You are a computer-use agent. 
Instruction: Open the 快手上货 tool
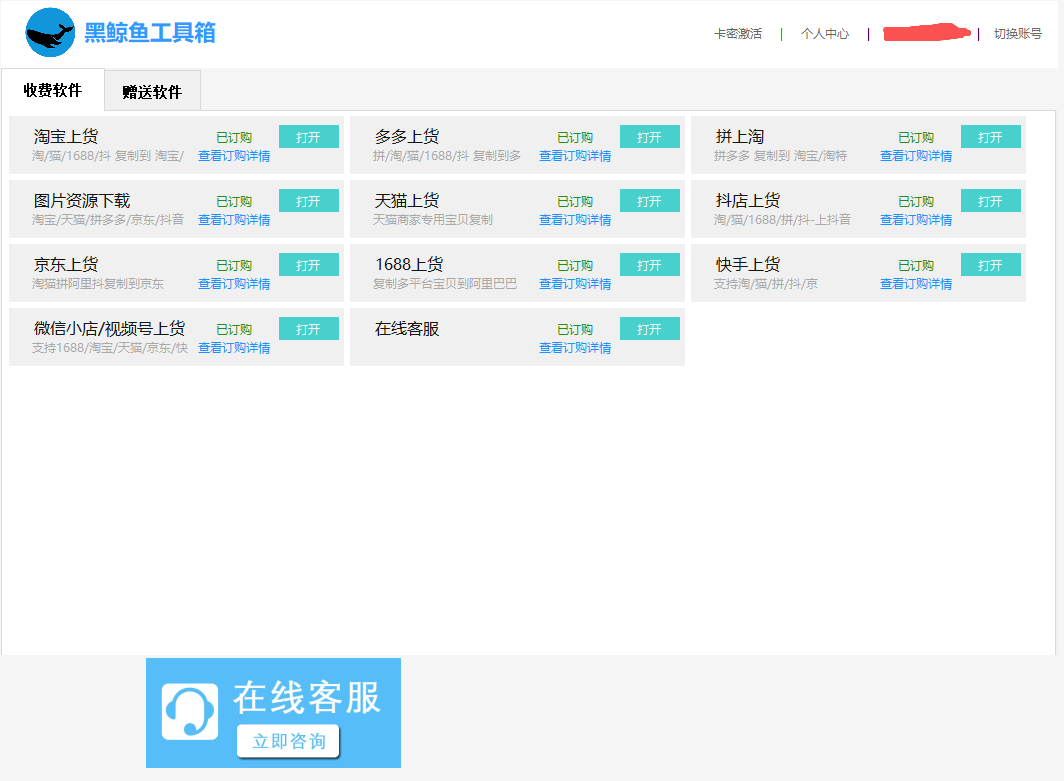(991, 265)
